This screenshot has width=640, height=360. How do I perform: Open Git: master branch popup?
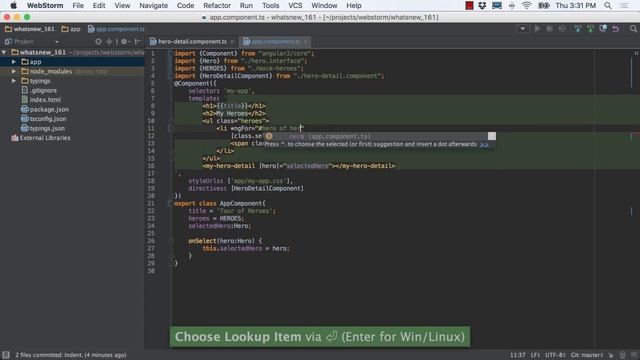[587, 355]
